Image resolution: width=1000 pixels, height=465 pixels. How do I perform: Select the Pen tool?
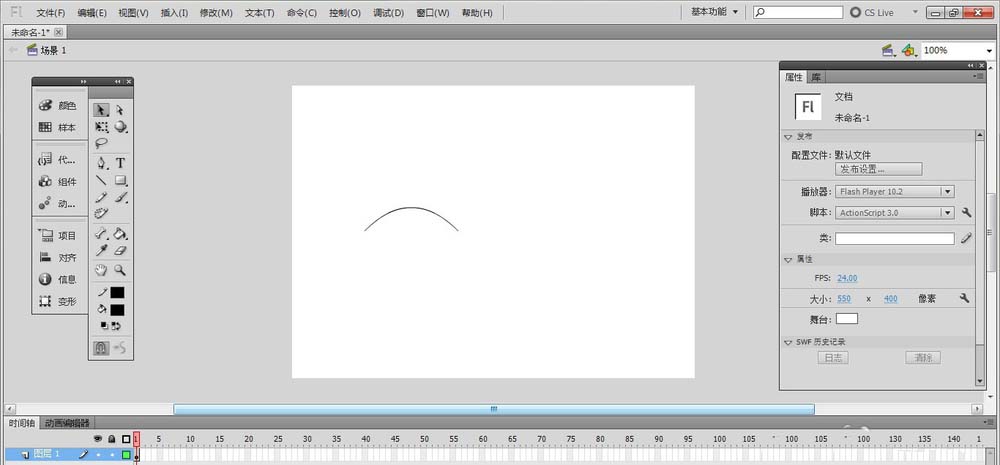click(101, 163)
